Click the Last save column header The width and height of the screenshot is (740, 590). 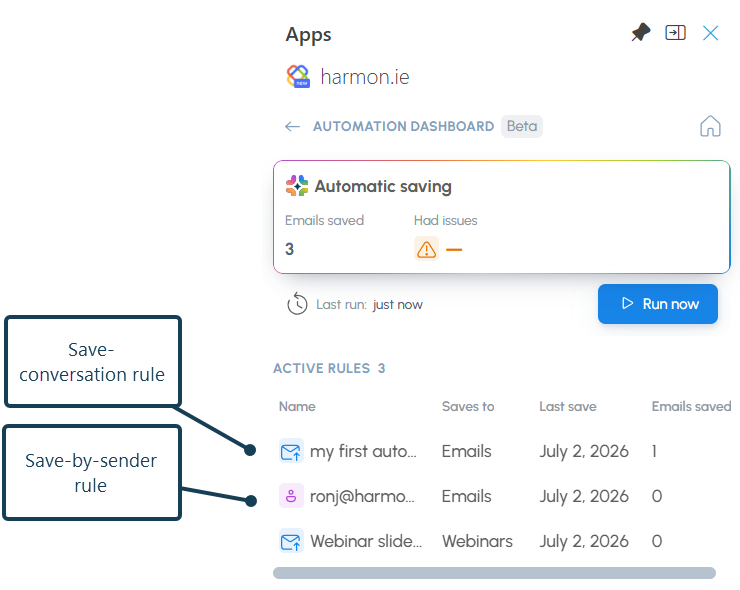click(568, 406)
